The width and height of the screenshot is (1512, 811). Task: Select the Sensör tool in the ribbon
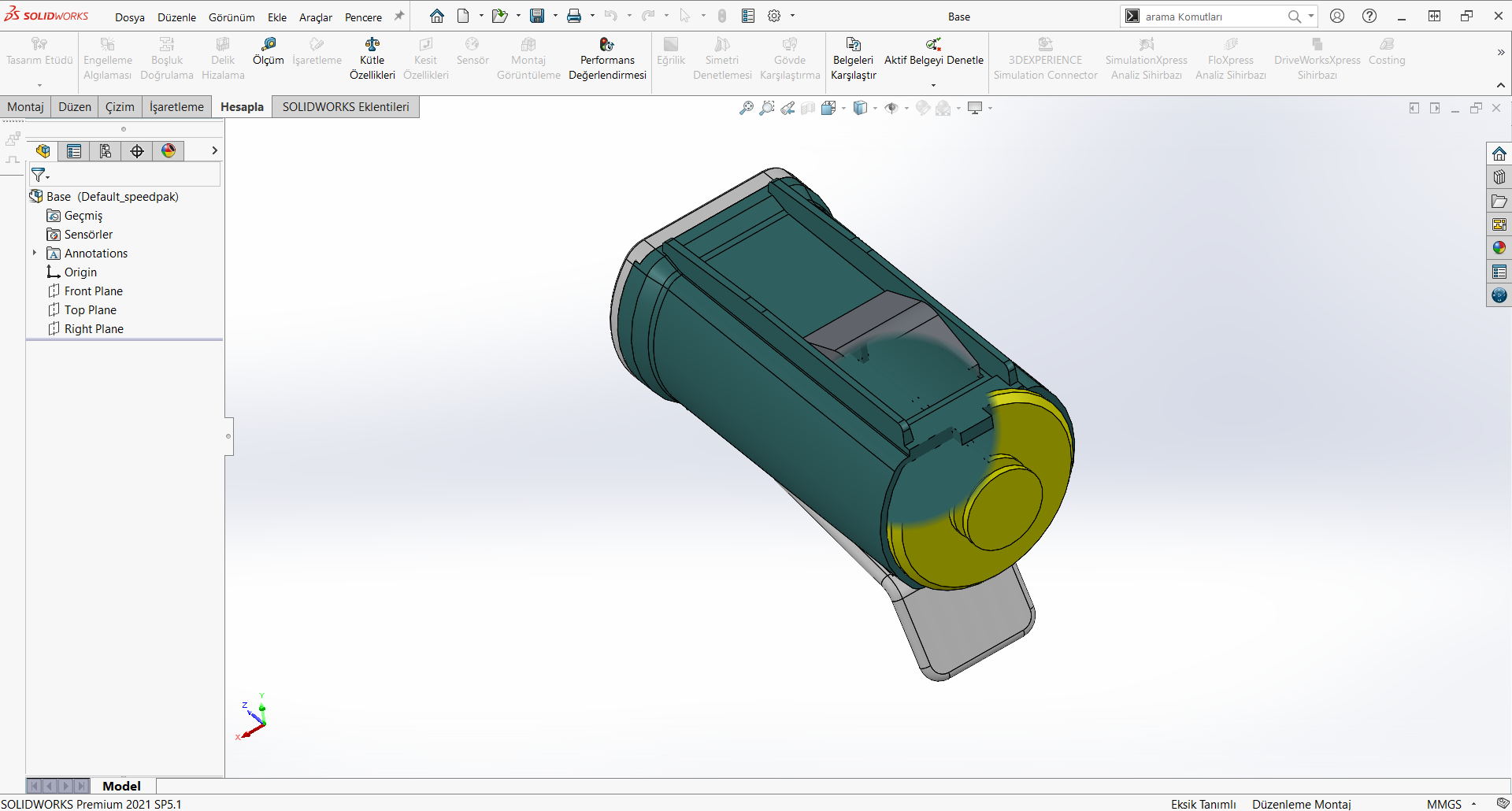(472, 55)
